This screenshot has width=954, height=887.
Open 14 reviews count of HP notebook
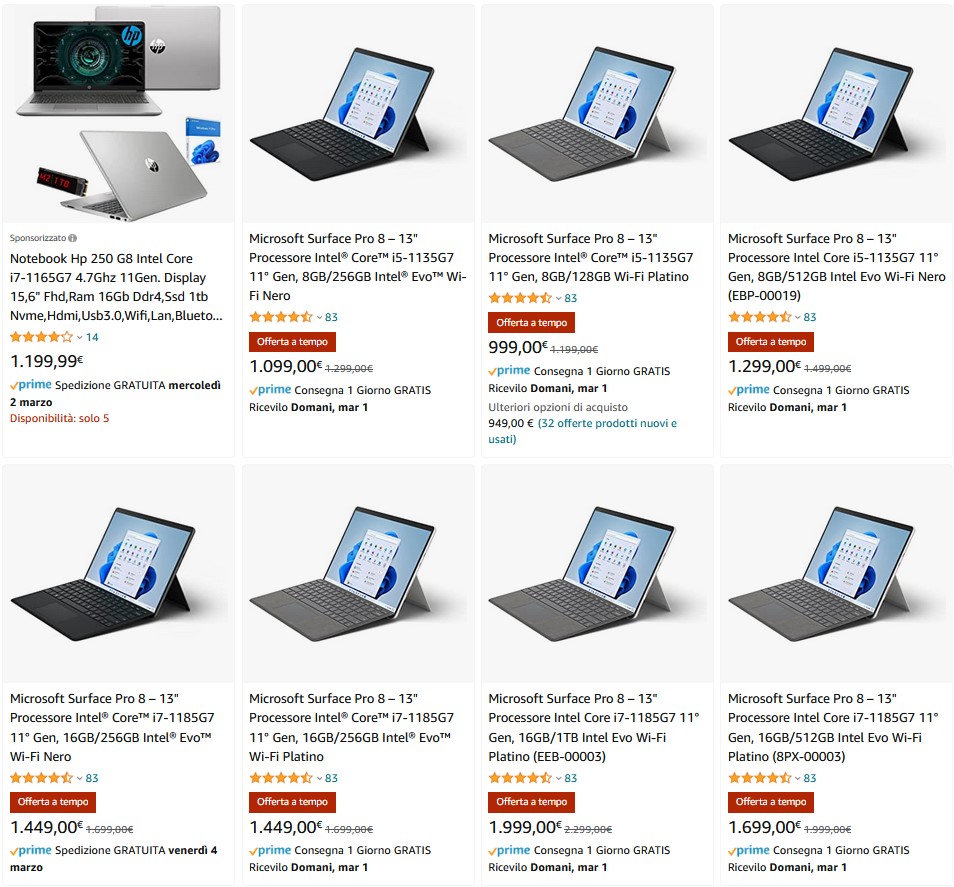[x=92, y=337]
